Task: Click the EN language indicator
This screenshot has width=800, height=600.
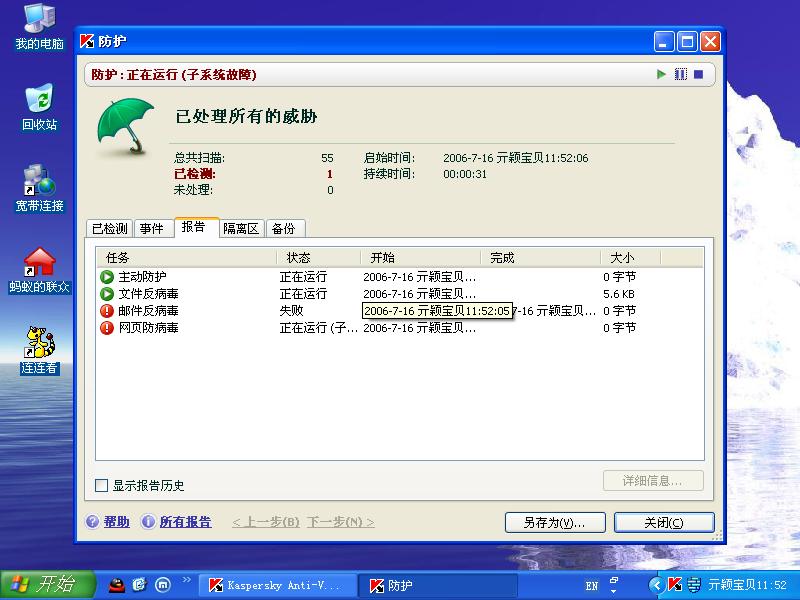Action: coord(592,586)
